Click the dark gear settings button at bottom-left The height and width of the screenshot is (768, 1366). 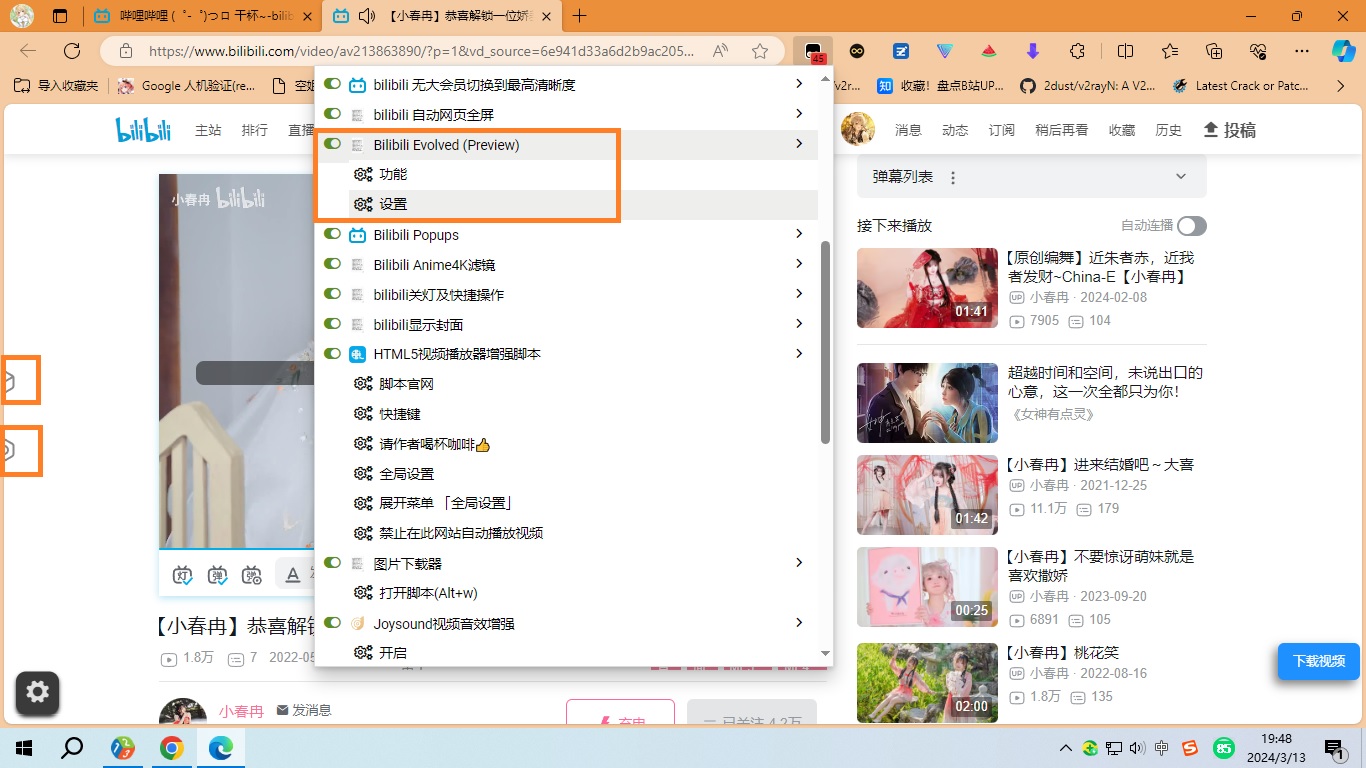pos(38,692)
